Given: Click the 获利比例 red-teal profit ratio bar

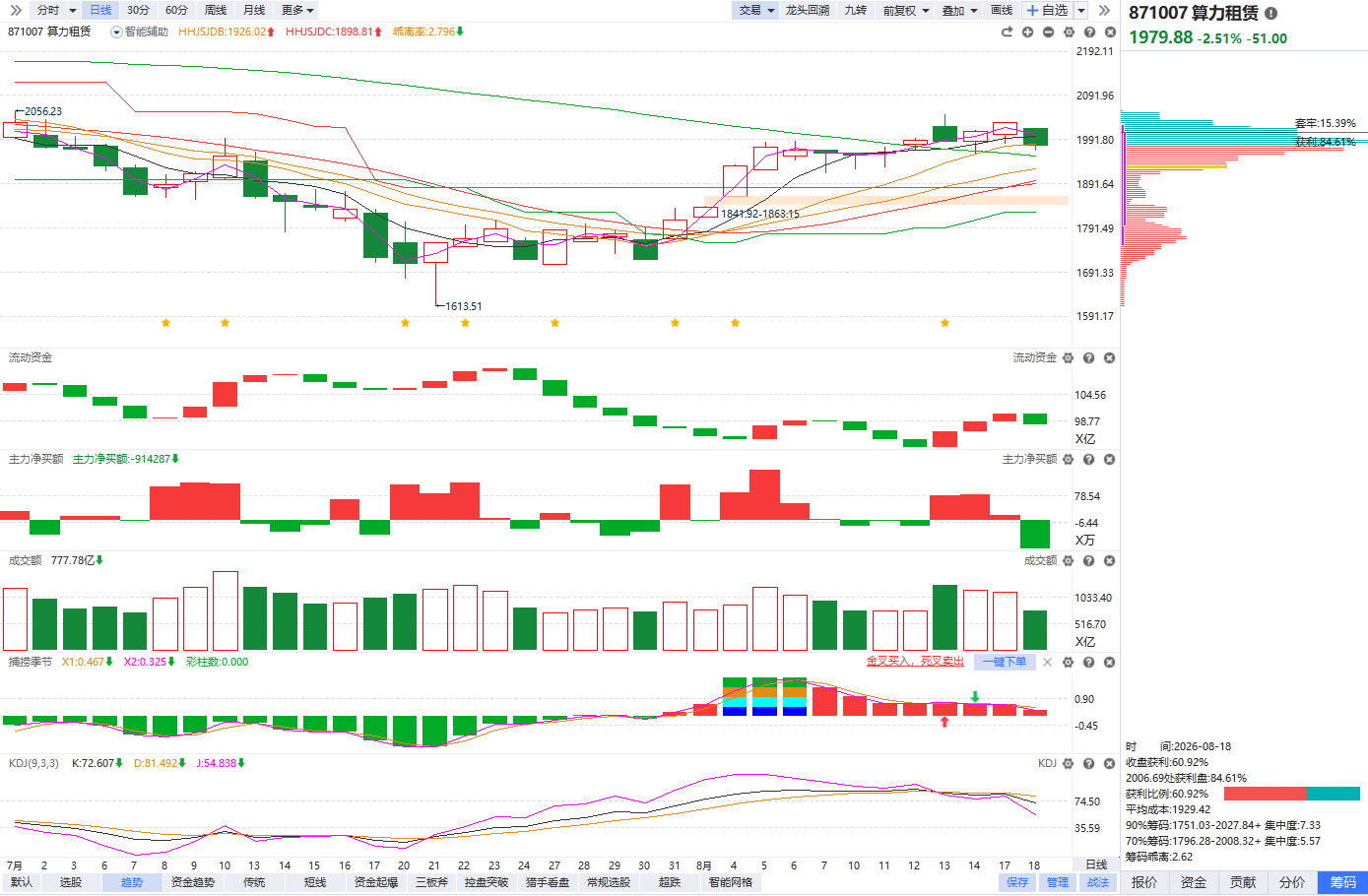Looking at the screenshot, I should [x=1291, y=794].
